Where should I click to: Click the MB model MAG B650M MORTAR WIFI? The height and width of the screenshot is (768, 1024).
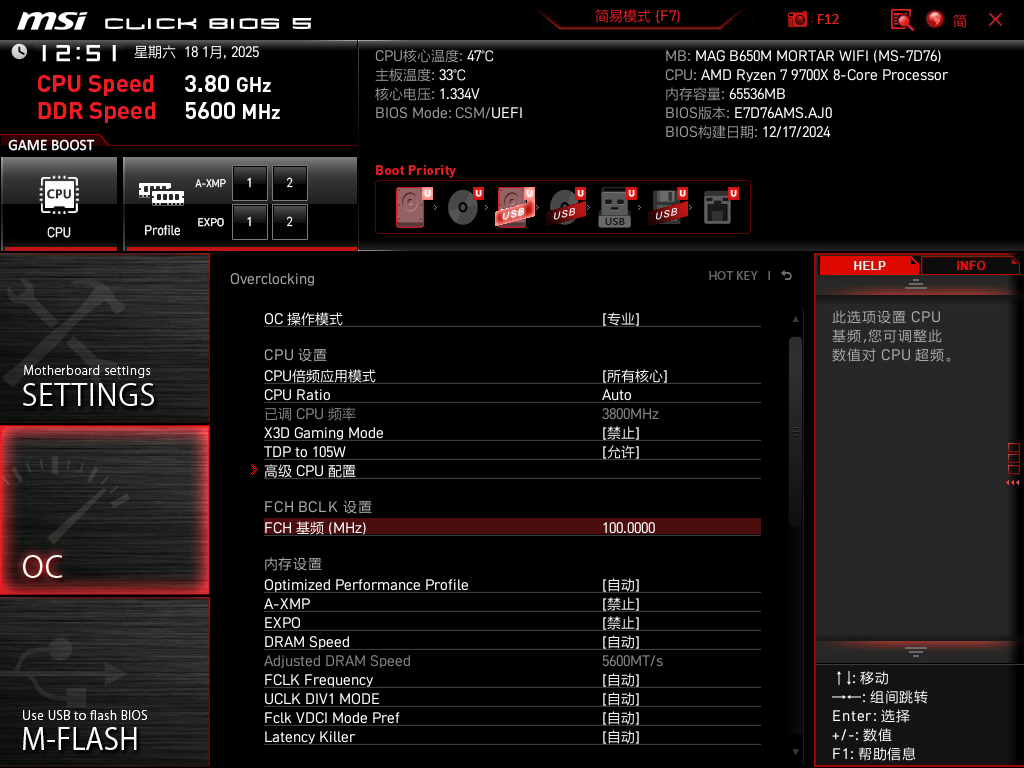pyautogui.click(x=803, y=56)
